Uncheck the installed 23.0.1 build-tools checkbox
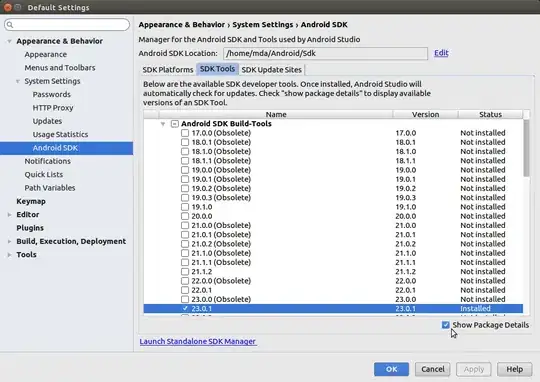This screenshot has height=382, width=540. [x=185, y=308]
